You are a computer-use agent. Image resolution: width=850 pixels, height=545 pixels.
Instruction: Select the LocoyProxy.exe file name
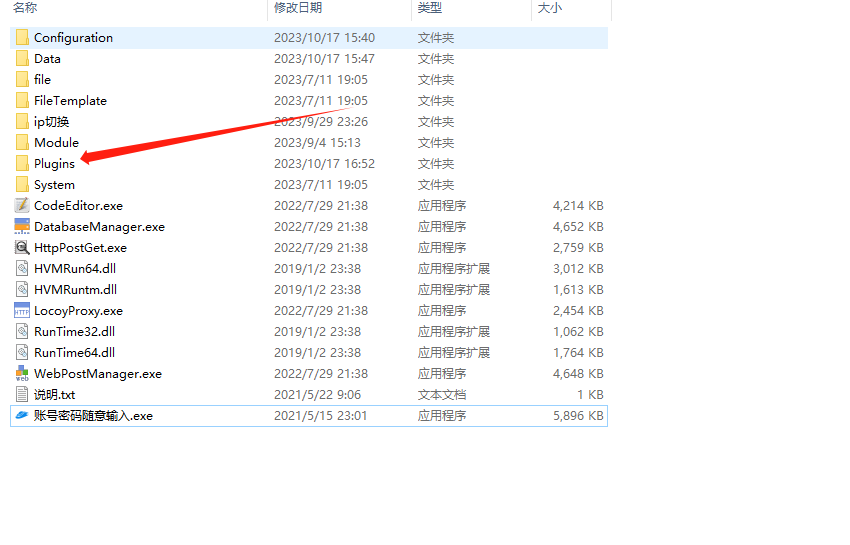pos(79,311)
